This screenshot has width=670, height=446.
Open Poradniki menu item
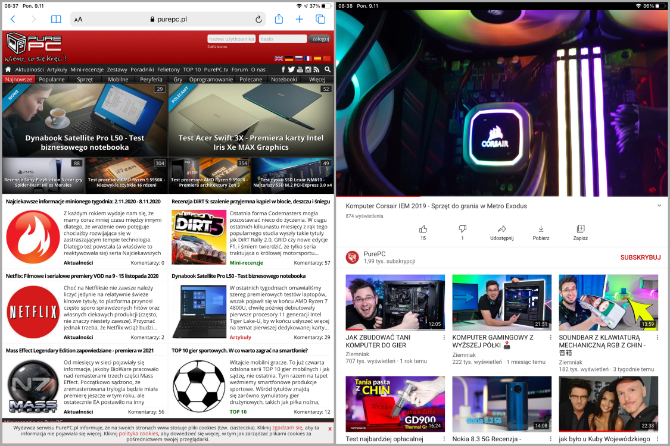coord(142,70)
